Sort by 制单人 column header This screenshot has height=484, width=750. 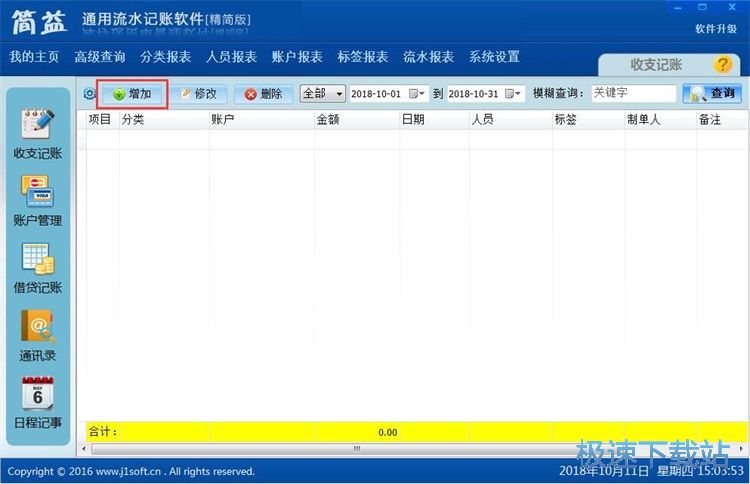(x=661, y=120)
